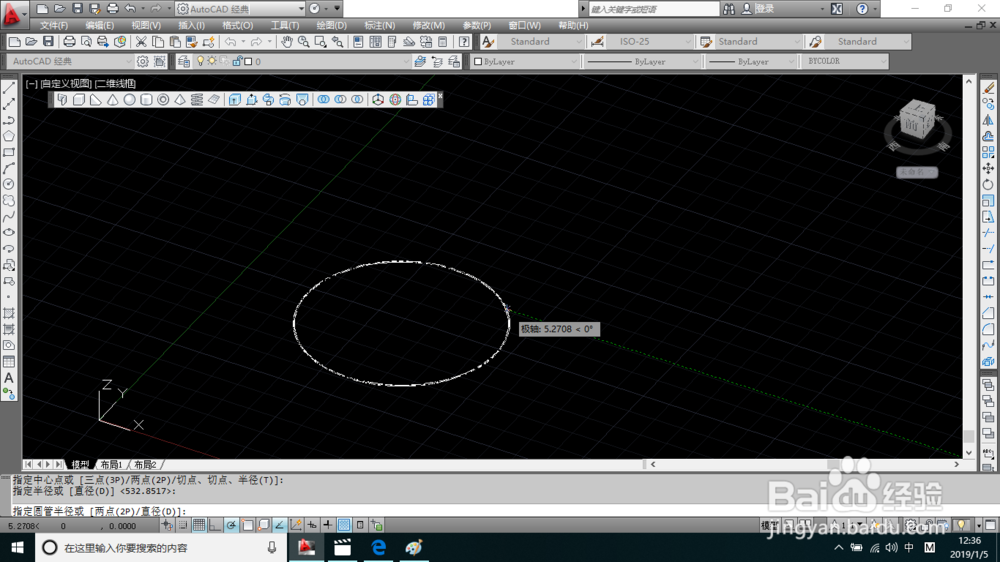Activate the 3D Rotate tool

click(x=395, y=100)
